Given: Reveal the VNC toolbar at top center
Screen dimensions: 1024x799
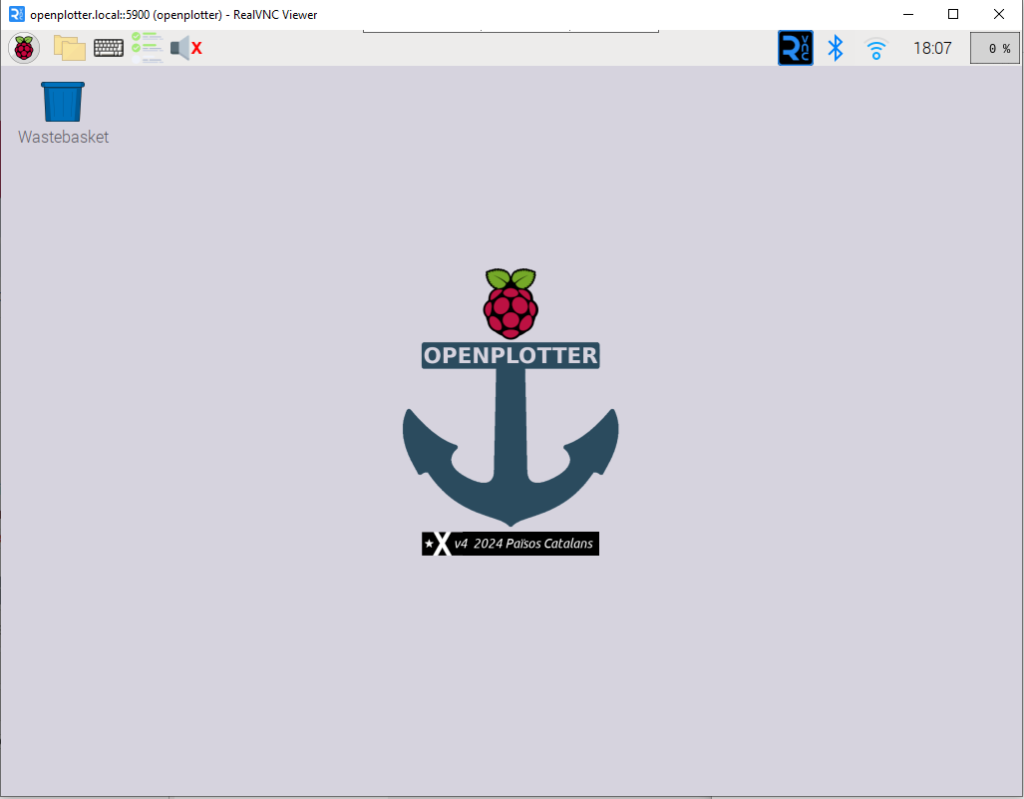Looking at the screenshot, I should point(510,31).
